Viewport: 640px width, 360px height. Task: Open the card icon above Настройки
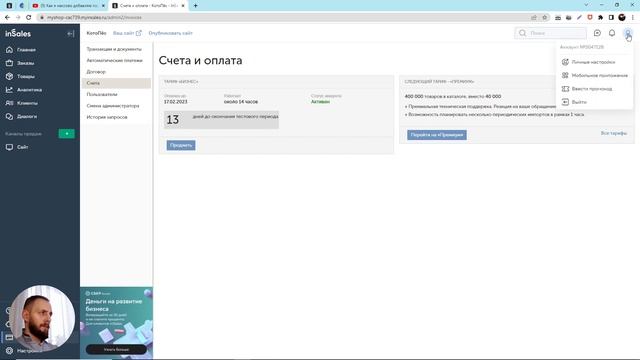coord(9,338)
